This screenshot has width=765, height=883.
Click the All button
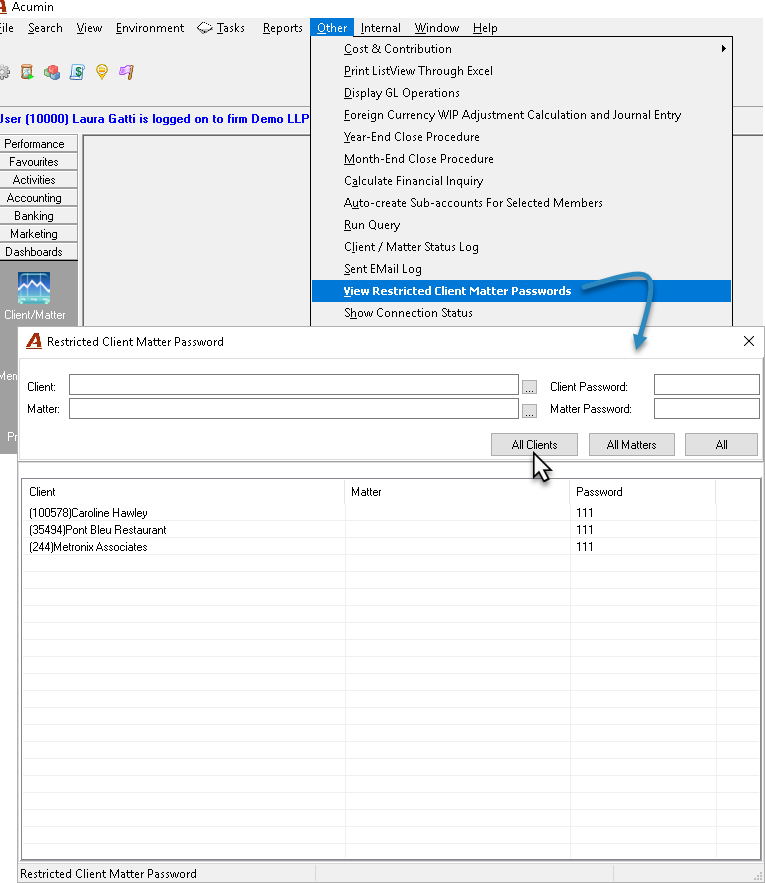click(x=721, y=444)
